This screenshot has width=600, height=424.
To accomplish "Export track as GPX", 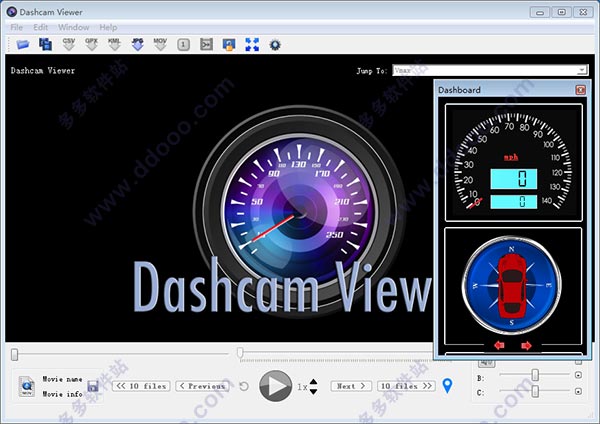I will click(x=91, y=44).
